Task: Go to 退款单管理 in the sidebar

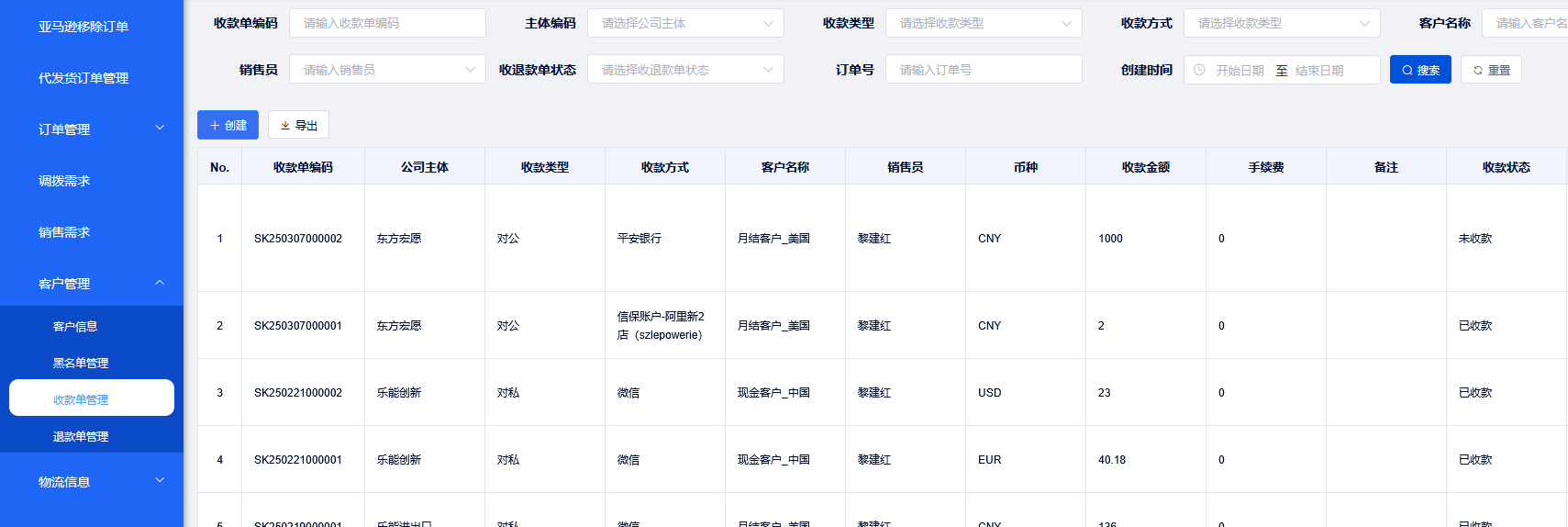Action: pyautogui.click(x=81, y=437)
